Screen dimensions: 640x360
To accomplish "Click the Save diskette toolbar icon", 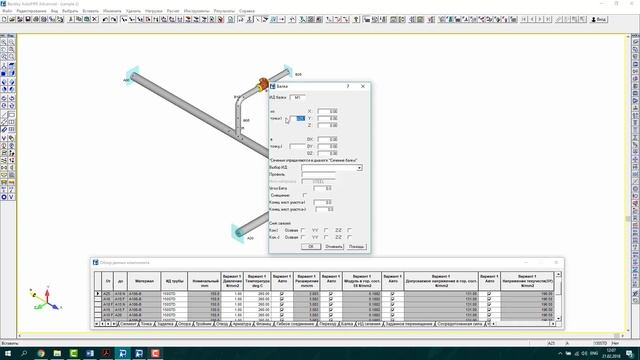I will pyautogui.click(x=28, y=19).
